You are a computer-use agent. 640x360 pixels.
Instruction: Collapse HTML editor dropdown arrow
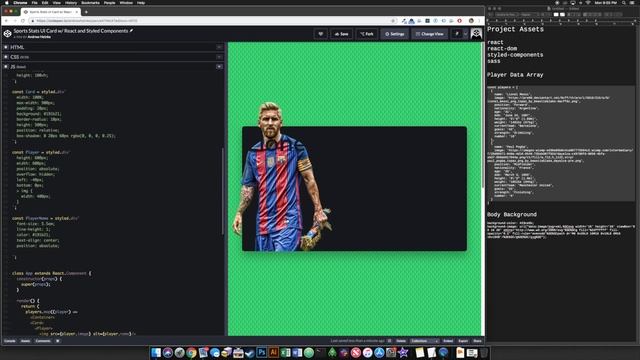coord(219,47)
